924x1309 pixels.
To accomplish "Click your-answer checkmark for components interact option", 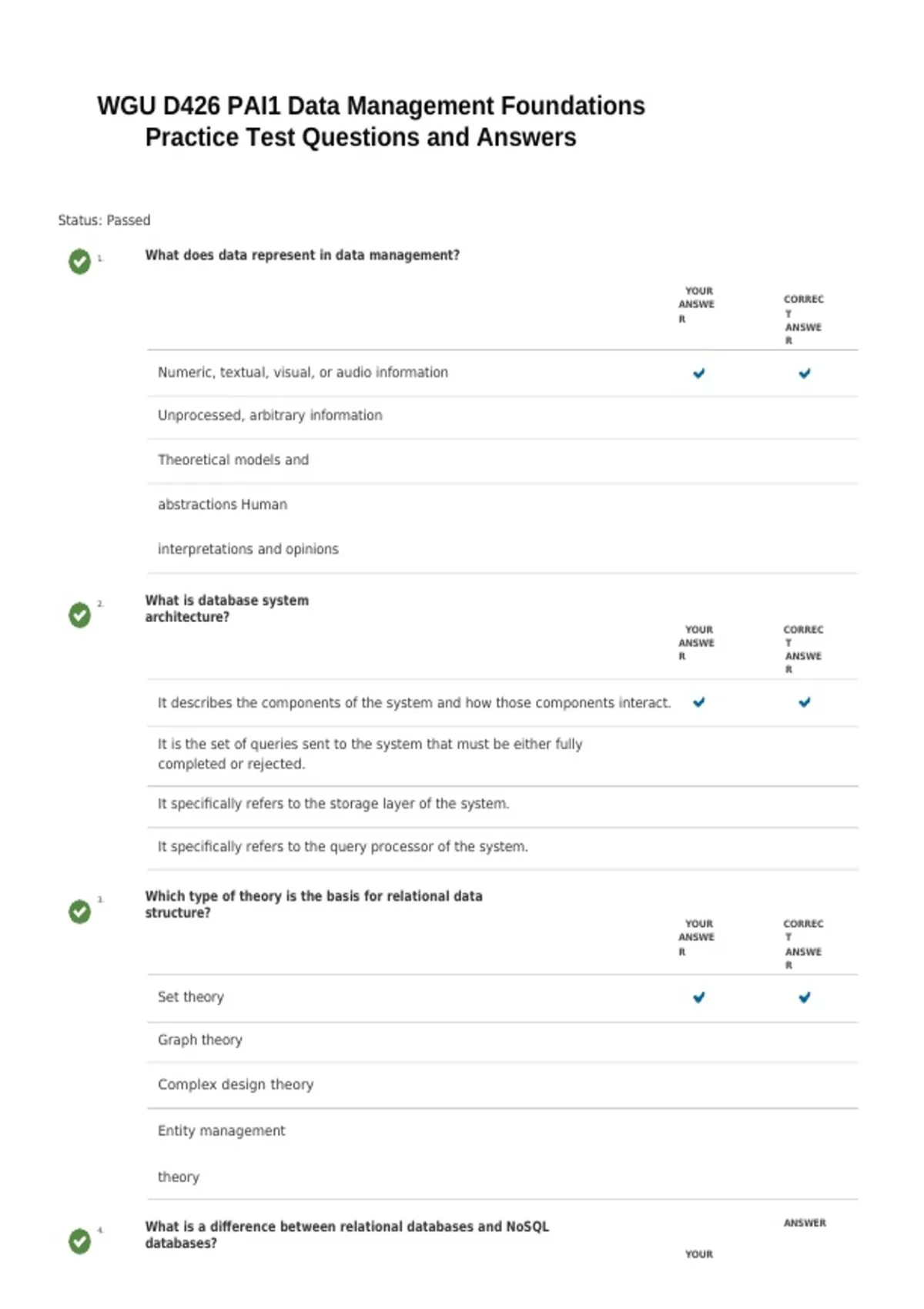I will pos(698,702).
